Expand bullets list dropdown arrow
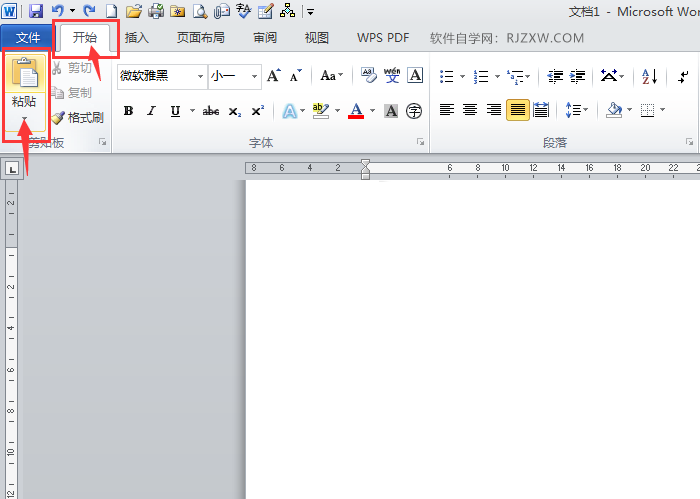 (x=462, y=76)
